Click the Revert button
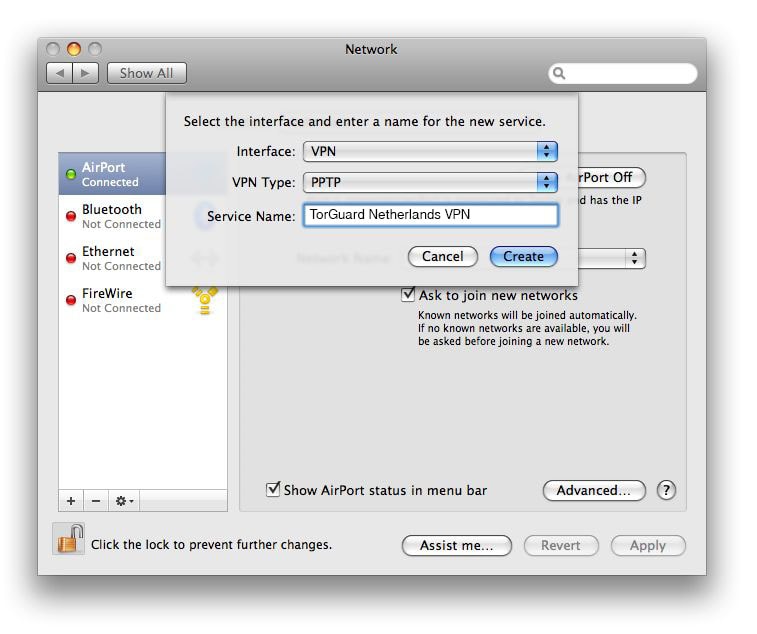757x634 pixels. pos(561,546)
